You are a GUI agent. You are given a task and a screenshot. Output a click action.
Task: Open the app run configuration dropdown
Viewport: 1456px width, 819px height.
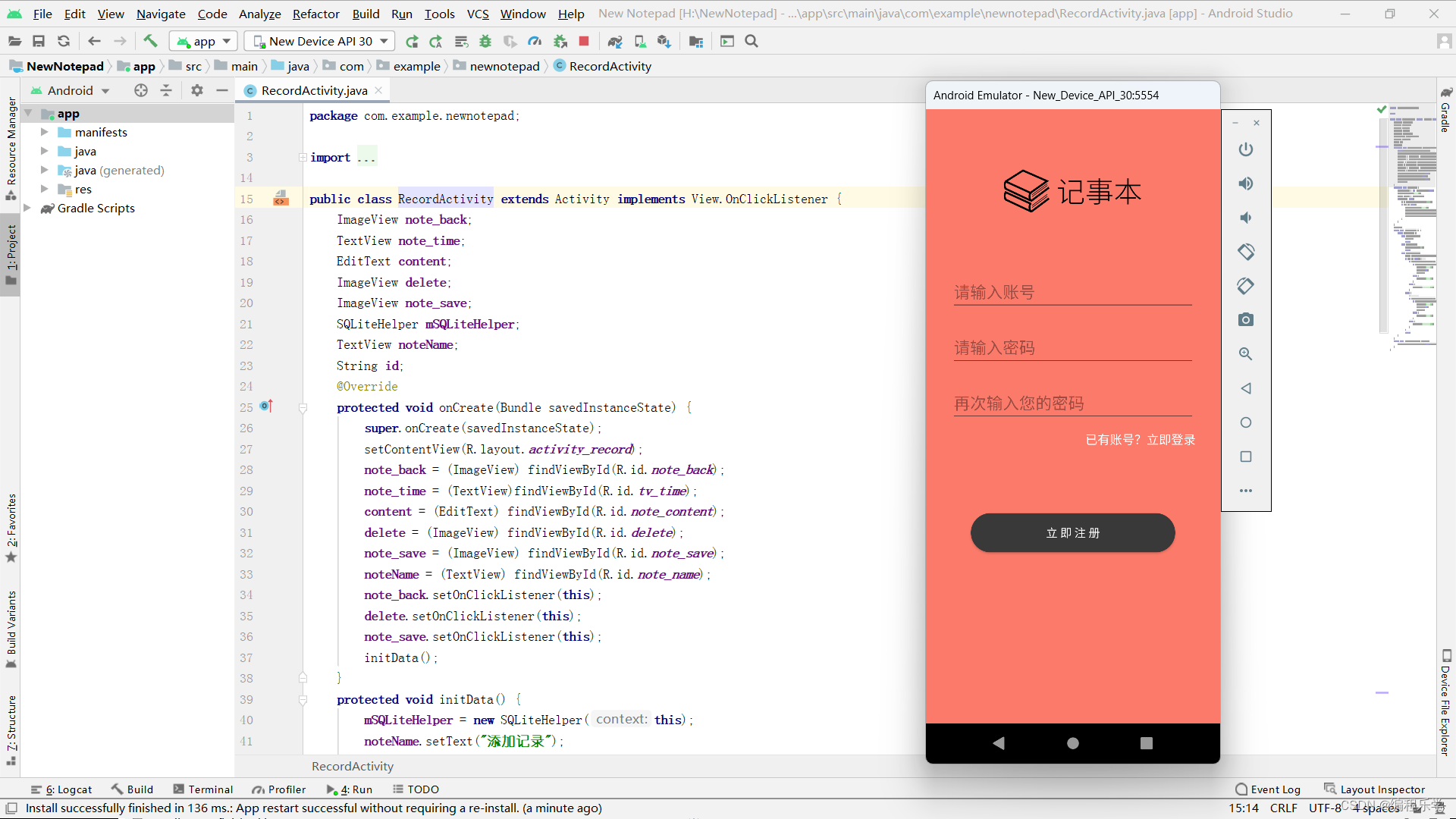click(x=203, y=41)
